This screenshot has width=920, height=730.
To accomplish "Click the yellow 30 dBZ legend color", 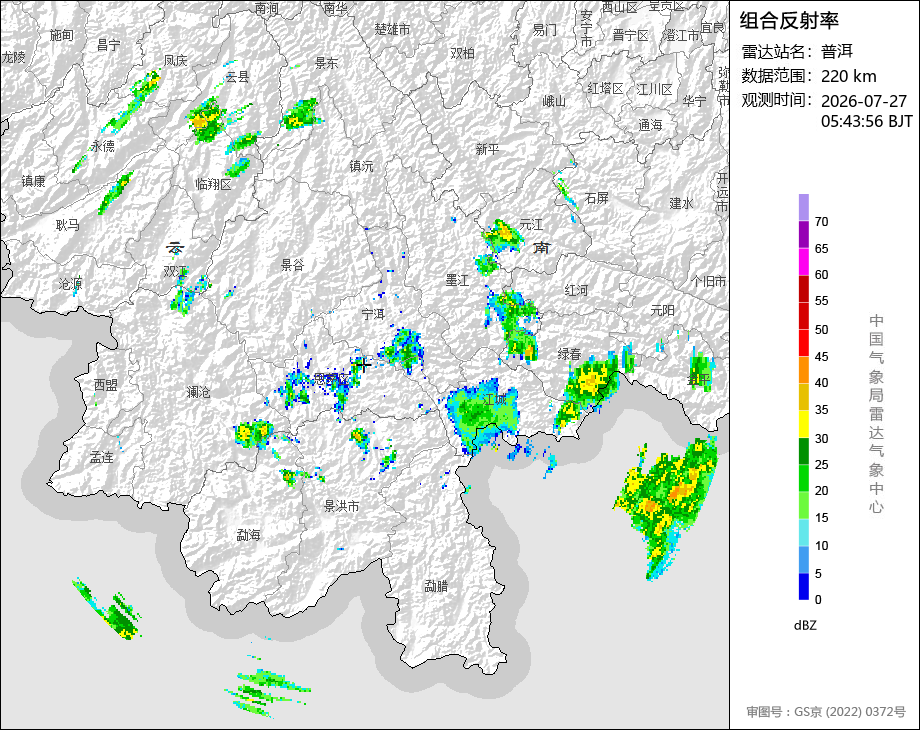I will [804, 424].
